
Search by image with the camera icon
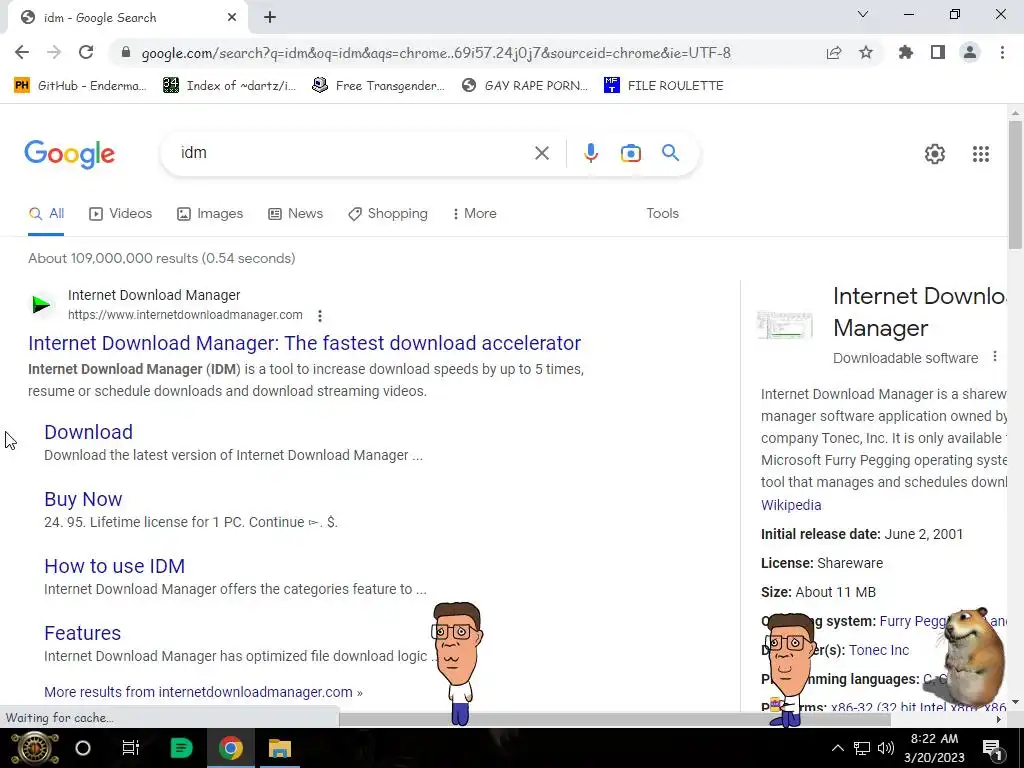(x=631, y=153)
